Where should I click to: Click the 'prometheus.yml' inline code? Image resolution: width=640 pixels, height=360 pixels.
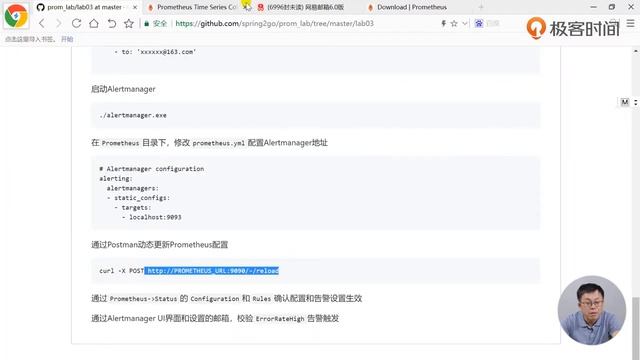pyautogui.click(x=219, y=143)
